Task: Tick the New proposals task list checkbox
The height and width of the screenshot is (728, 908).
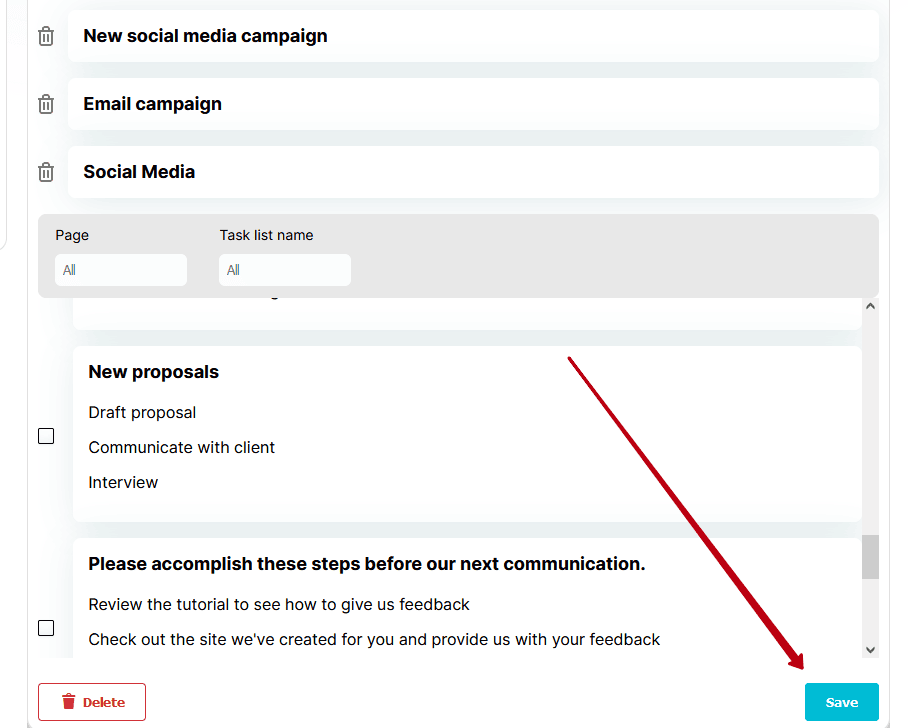Action: (46, 436)
